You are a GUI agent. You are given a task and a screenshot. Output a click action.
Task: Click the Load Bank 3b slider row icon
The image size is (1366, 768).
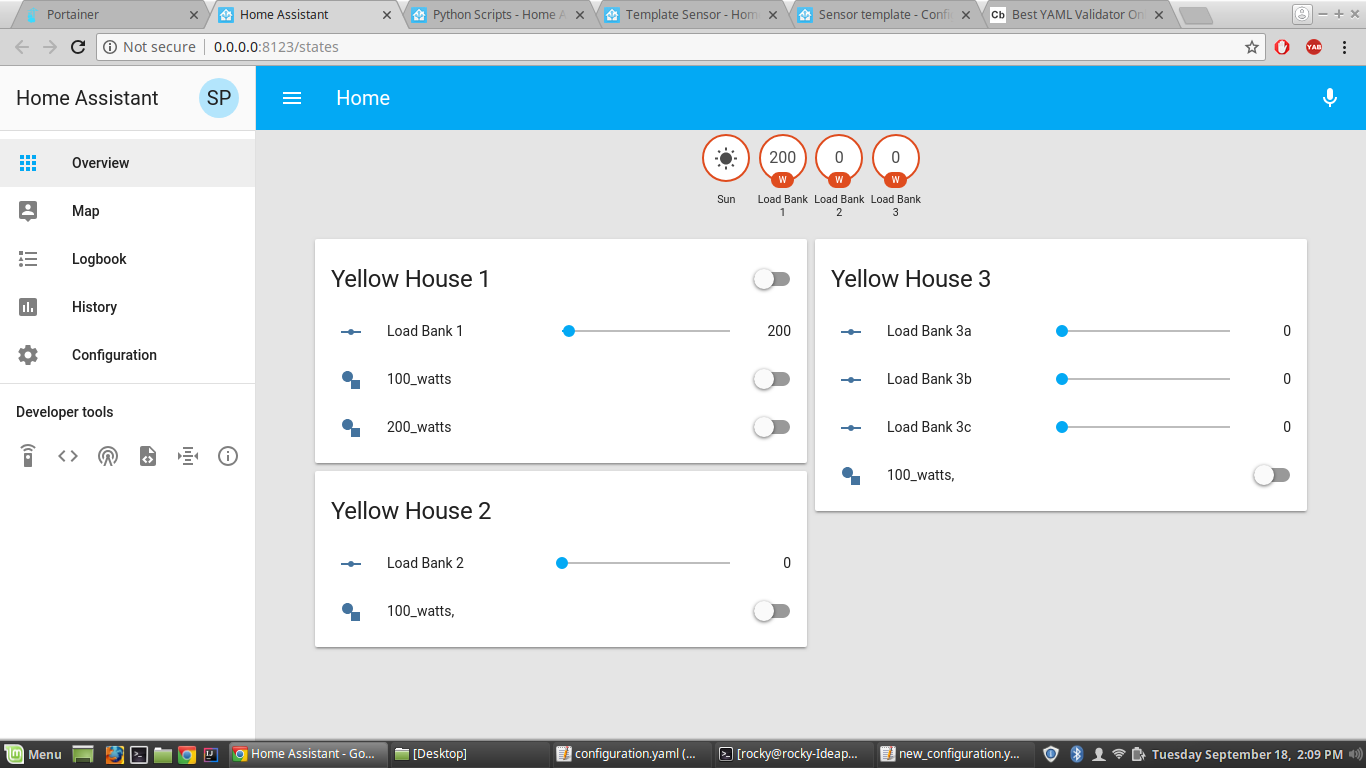pos(851,379)
